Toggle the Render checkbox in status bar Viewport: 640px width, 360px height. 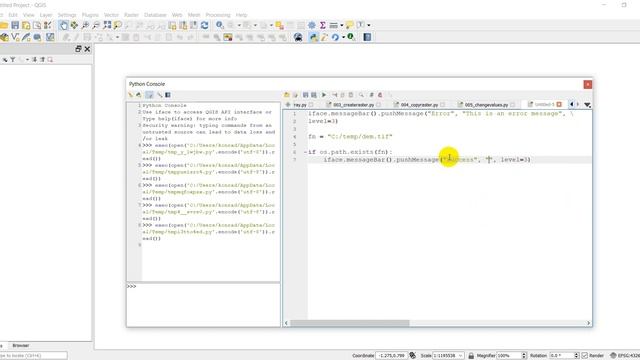(x=584, y=356)
